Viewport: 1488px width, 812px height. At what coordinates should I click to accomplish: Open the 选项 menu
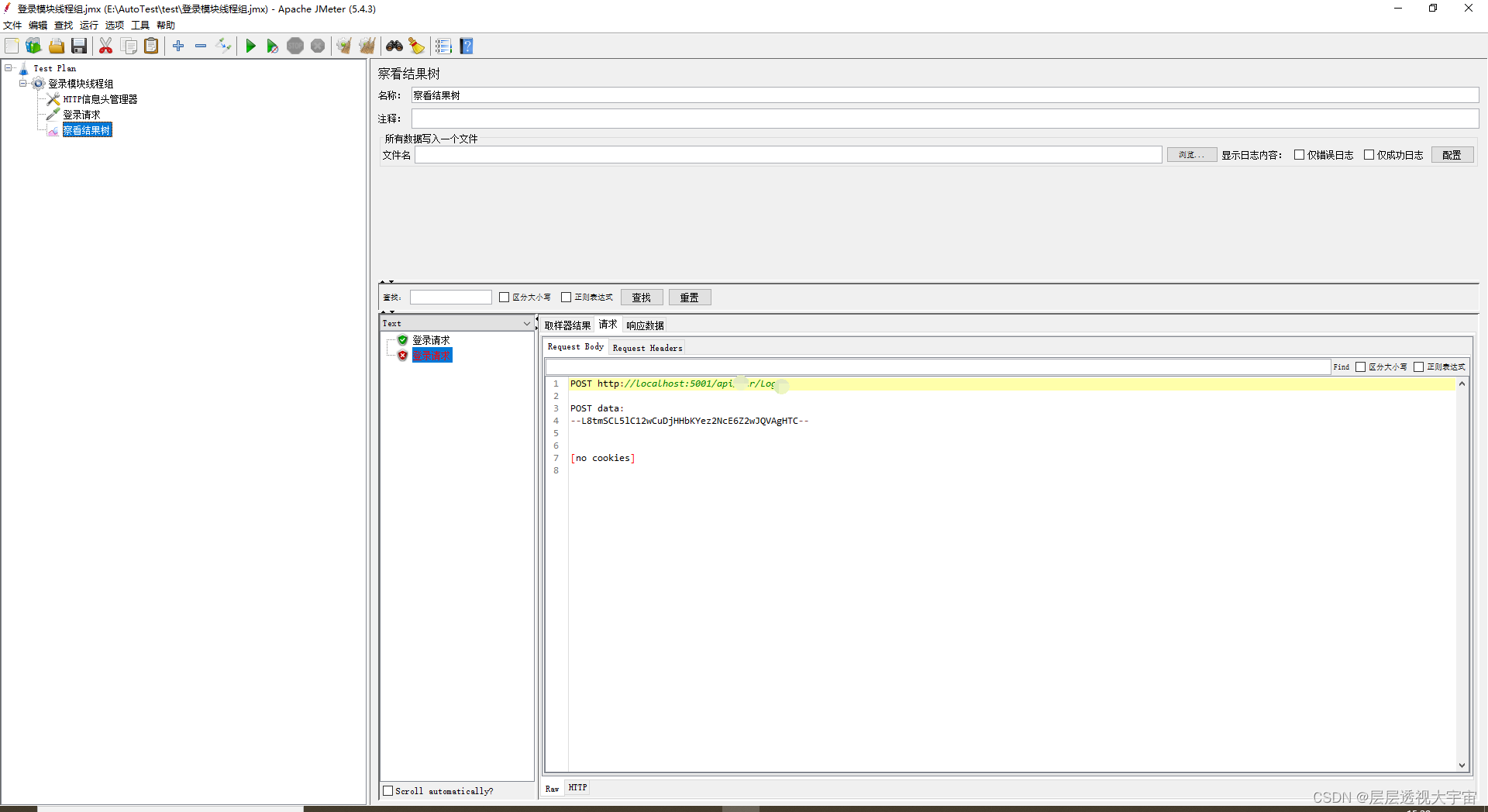(x=115, y=26)
